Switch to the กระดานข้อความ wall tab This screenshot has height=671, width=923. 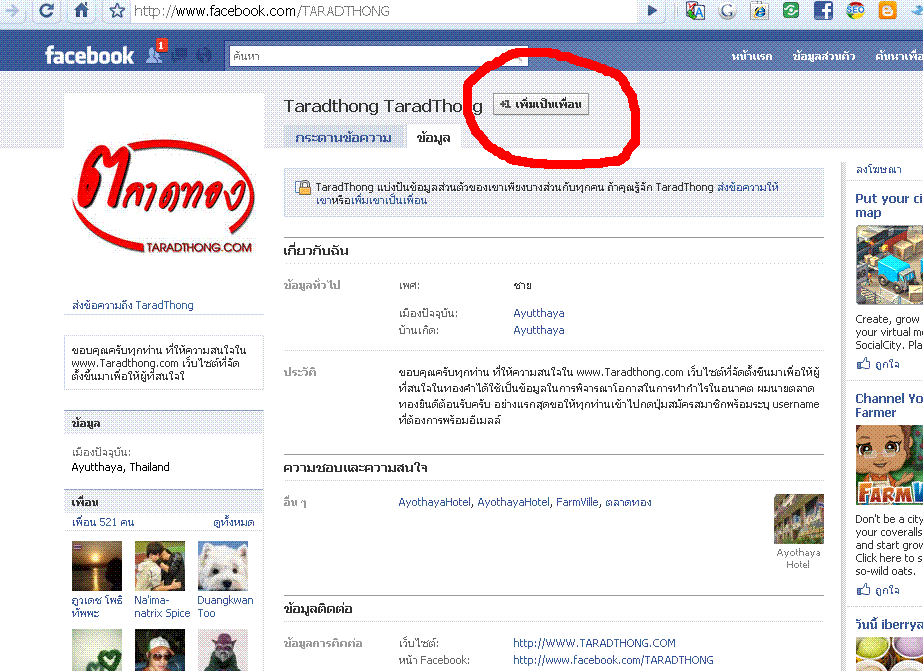(x=343, y=138)
